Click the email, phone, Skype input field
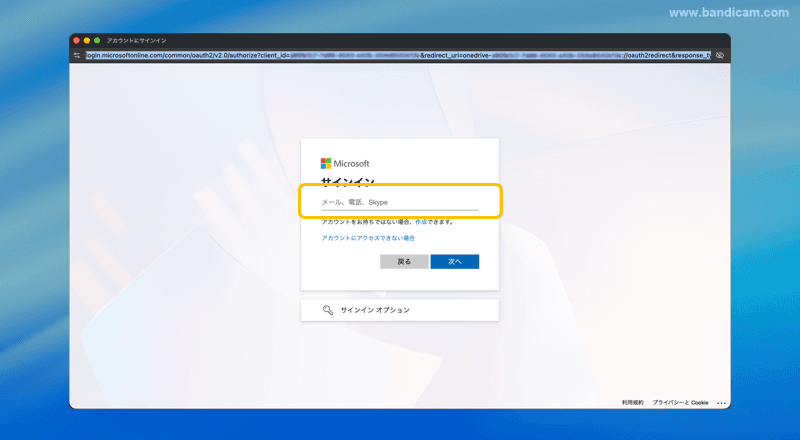 (399, 202)
